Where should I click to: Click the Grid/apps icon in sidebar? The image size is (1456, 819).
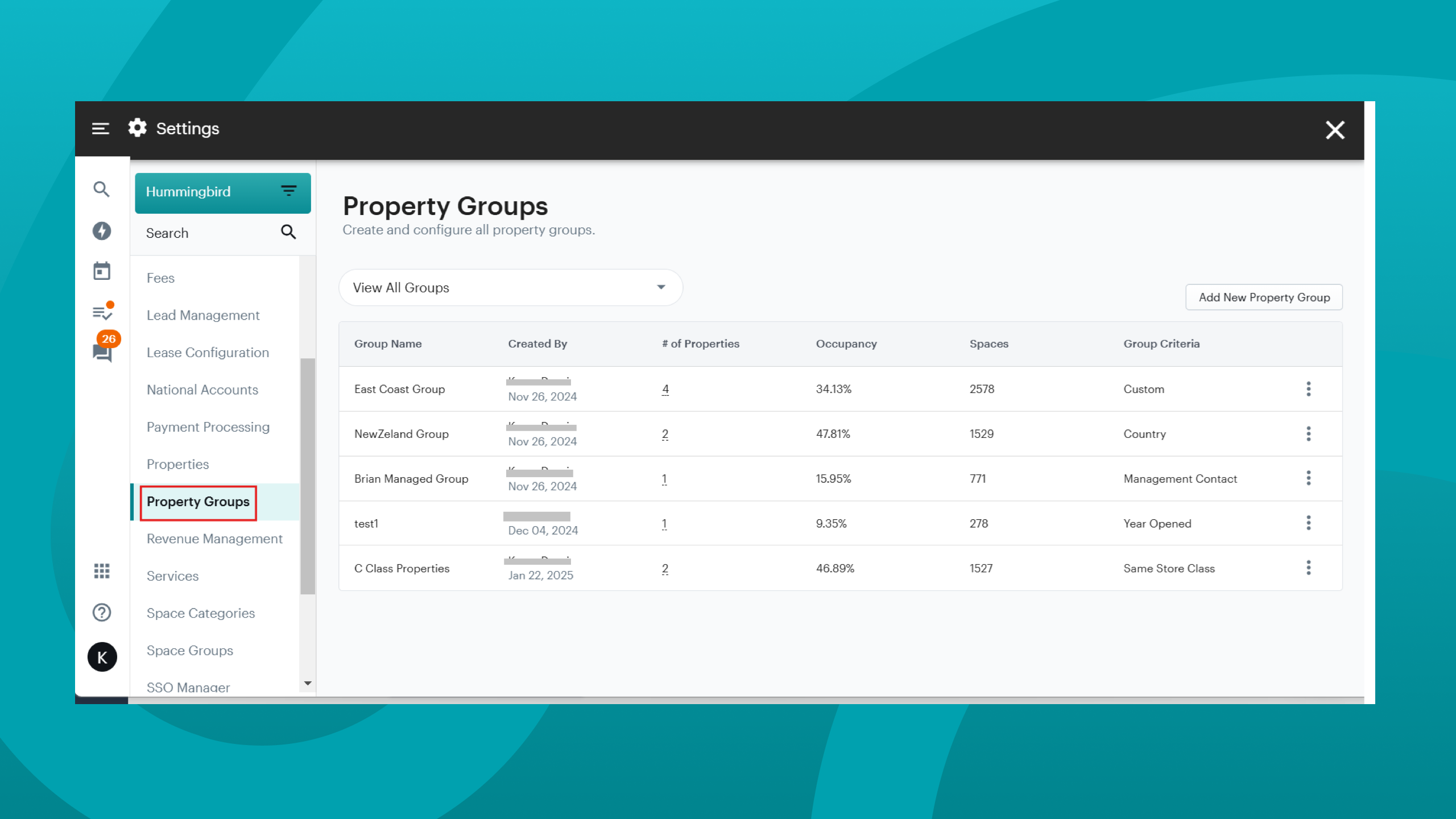click(101, 571)
